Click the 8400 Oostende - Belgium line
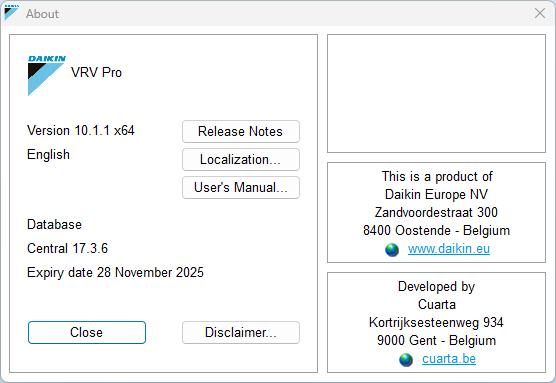This screenshot has width=556, height=383. point(437,231)
